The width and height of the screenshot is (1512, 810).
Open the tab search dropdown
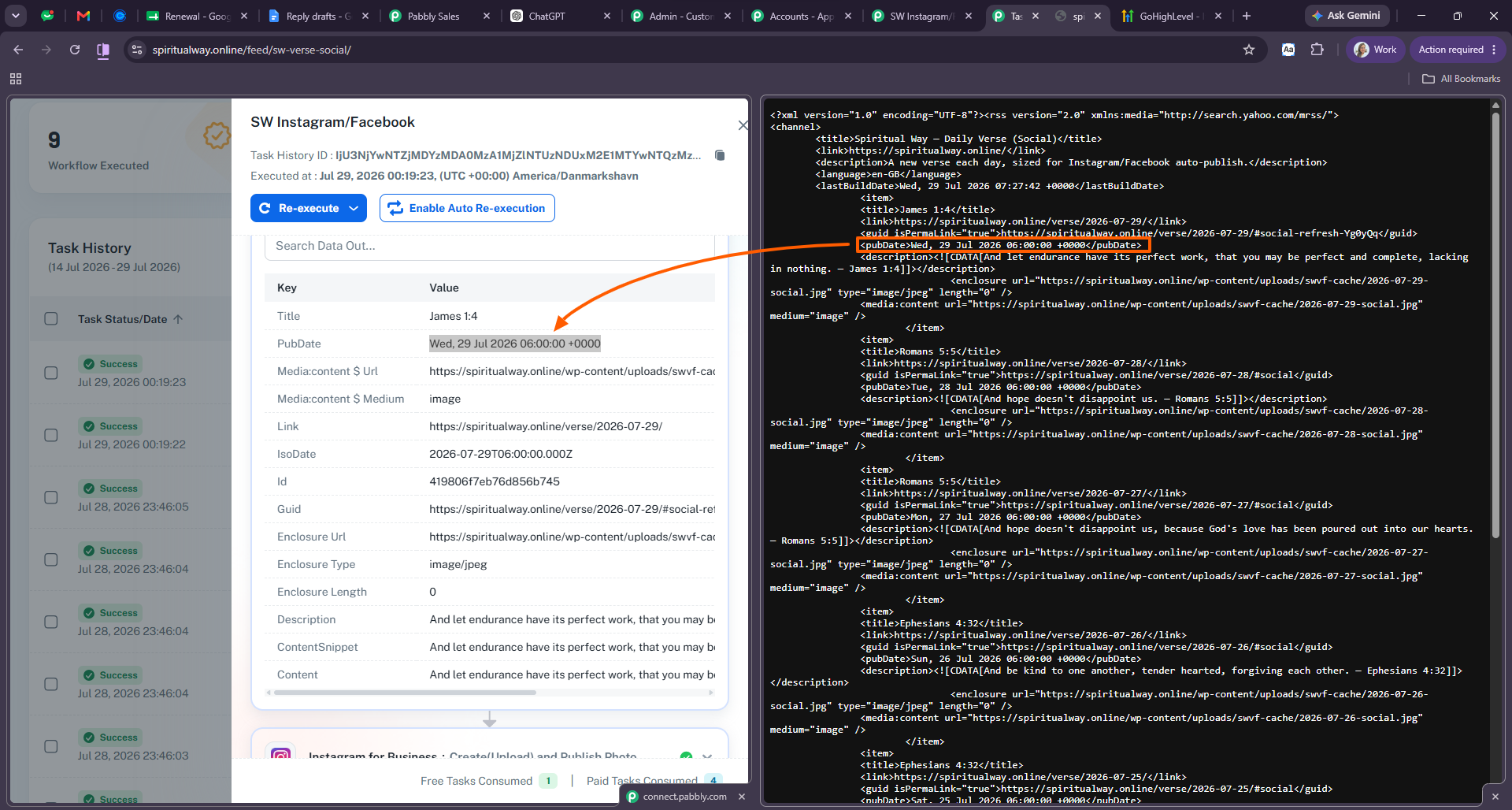[x=16, y=16]
